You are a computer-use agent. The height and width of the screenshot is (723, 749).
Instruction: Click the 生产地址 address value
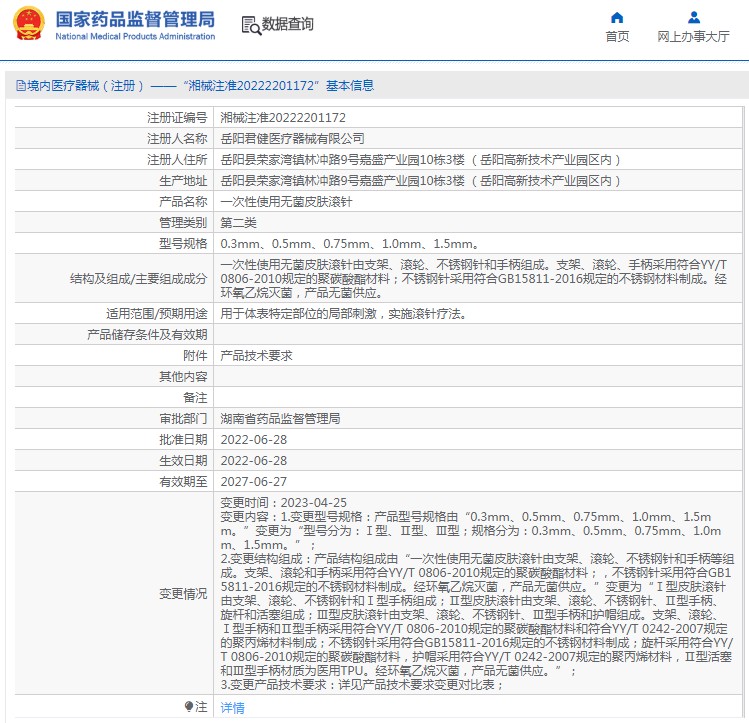tap(420, 181)
